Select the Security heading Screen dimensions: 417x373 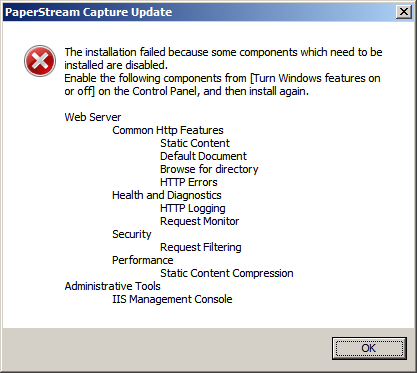(132, 234)
